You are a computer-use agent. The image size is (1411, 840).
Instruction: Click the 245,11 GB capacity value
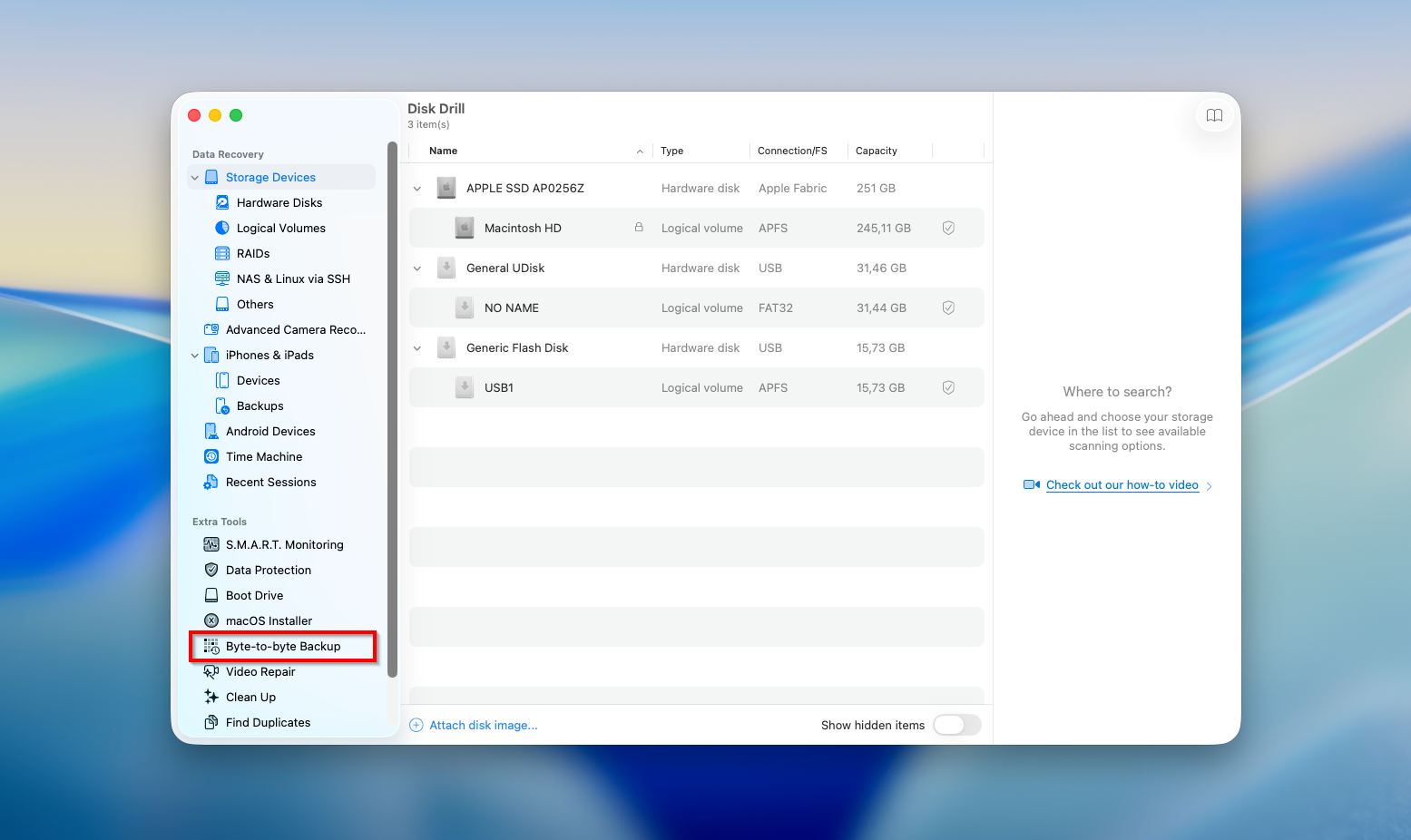[x=884, y=228]
